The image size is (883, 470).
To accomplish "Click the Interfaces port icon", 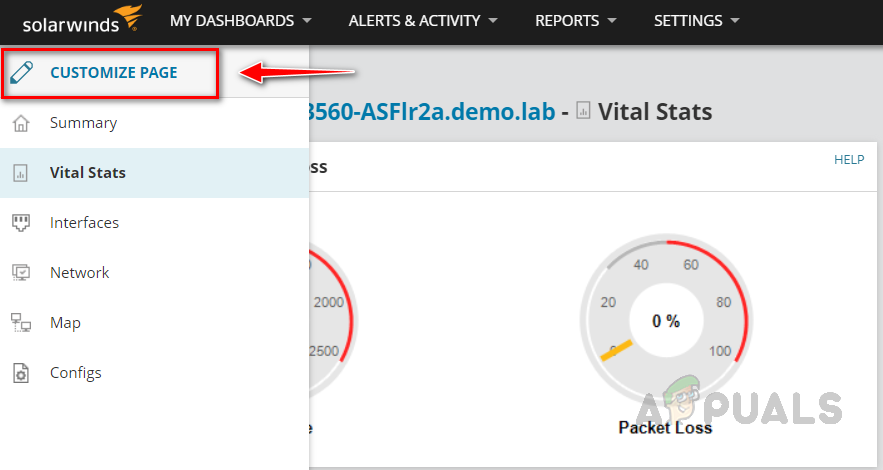I will click(x=21, y=223).
